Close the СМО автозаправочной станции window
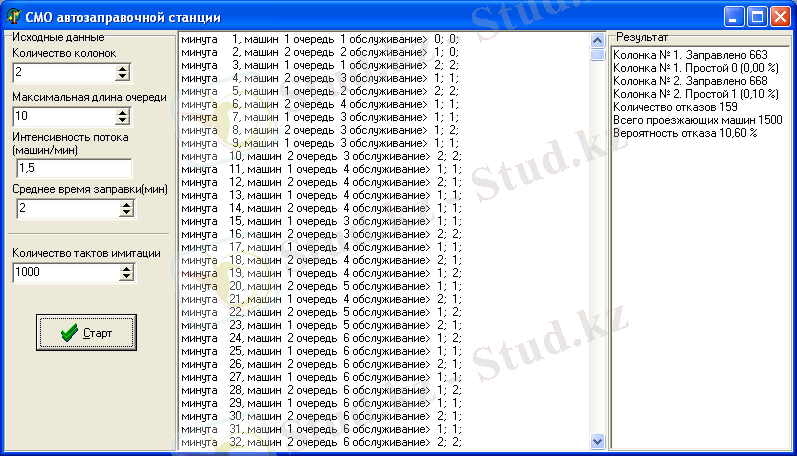Image resolution: width=797 pixels, height=456 pixels. [780, 17]
